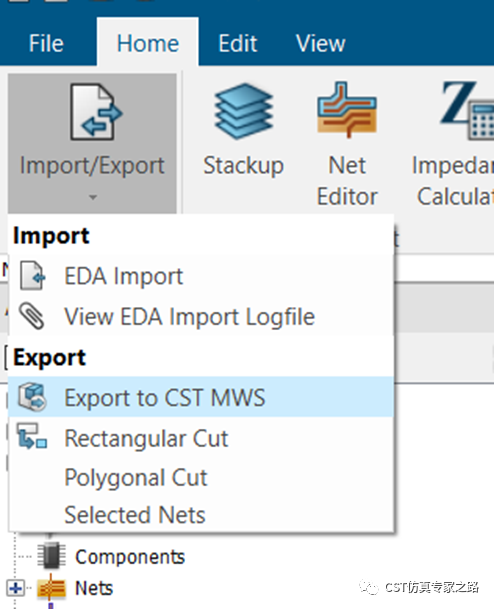
Task: Click the Components chip icon
Action: point(52,555)
